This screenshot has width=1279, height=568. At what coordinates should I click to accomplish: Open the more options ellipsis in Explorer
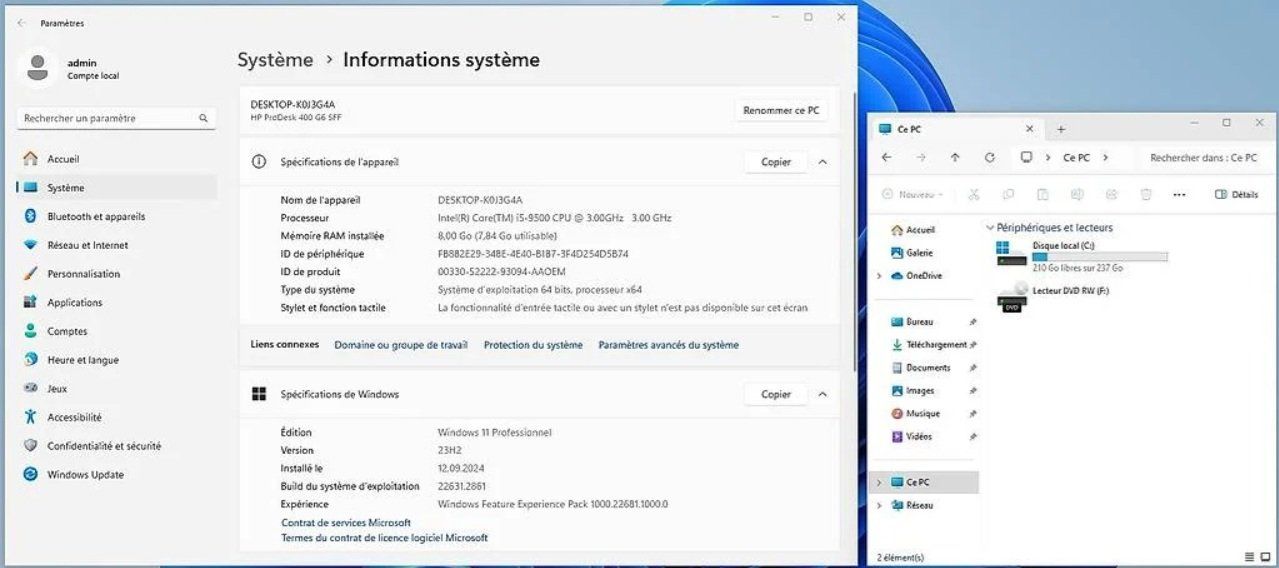tap(1179, 195)
